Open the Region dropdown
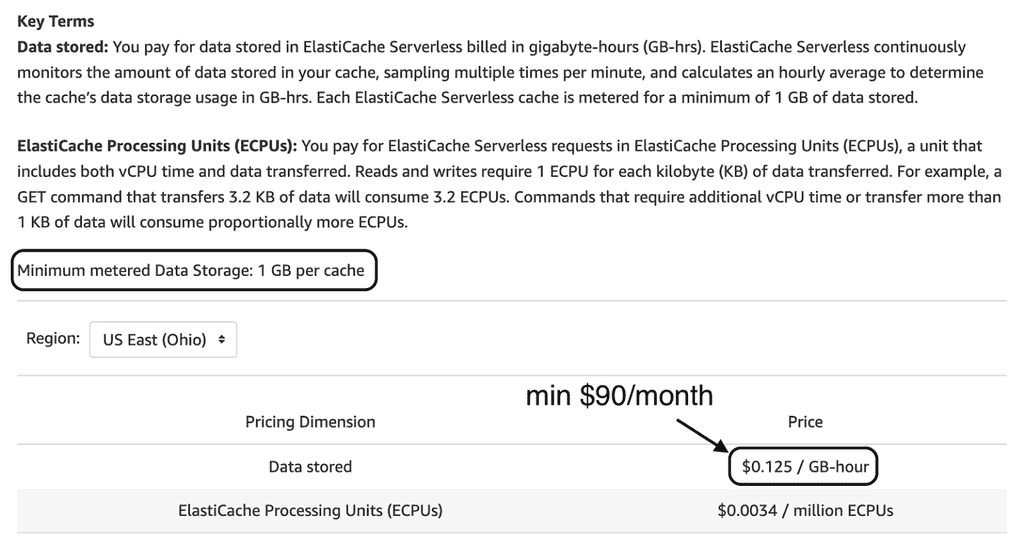Viewport: 1024px width, 546px height. tap(163, 340)
